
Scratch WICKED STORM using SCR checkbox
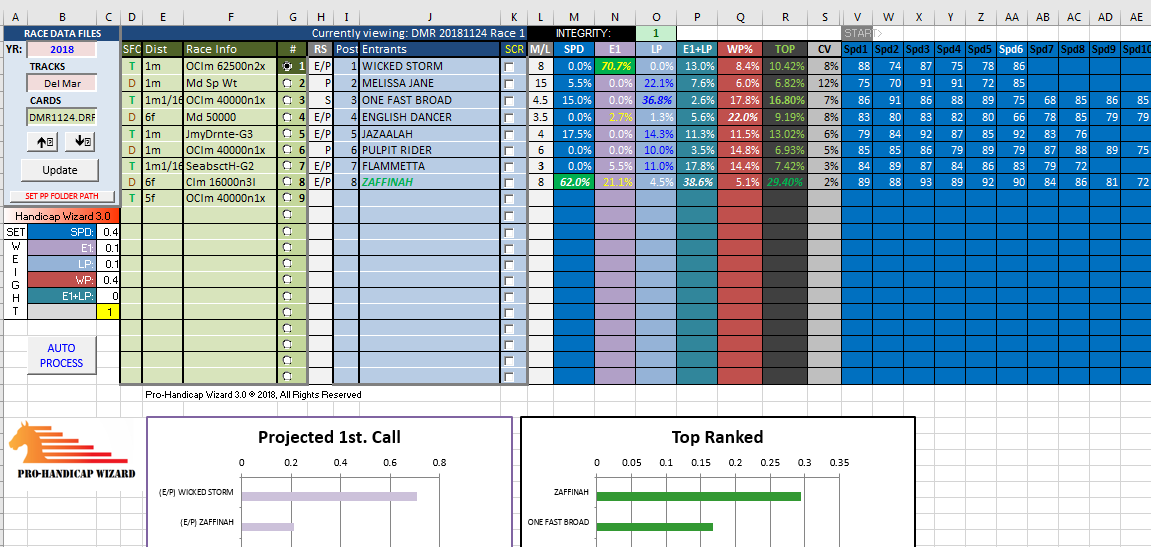coord(512,67)
